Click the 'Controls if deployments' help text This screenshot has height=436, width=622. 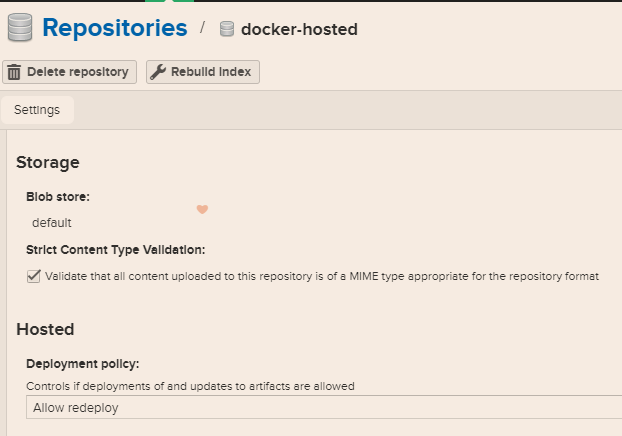pyautogui.click(x=190, y=385)
